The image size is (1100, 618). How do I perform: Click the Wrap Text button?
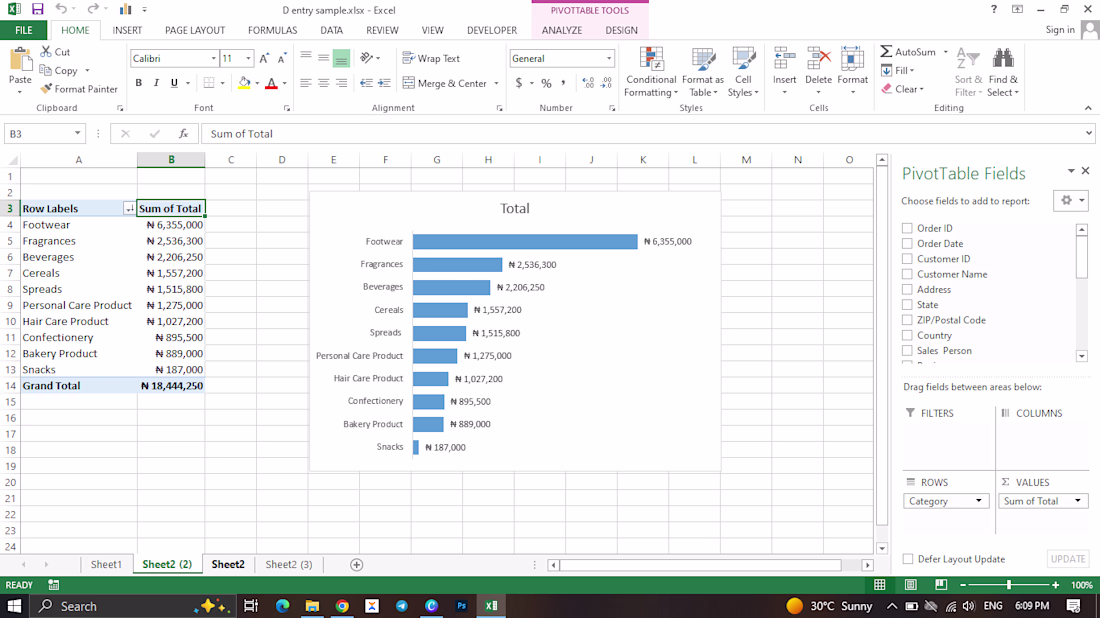coord(431,58)
